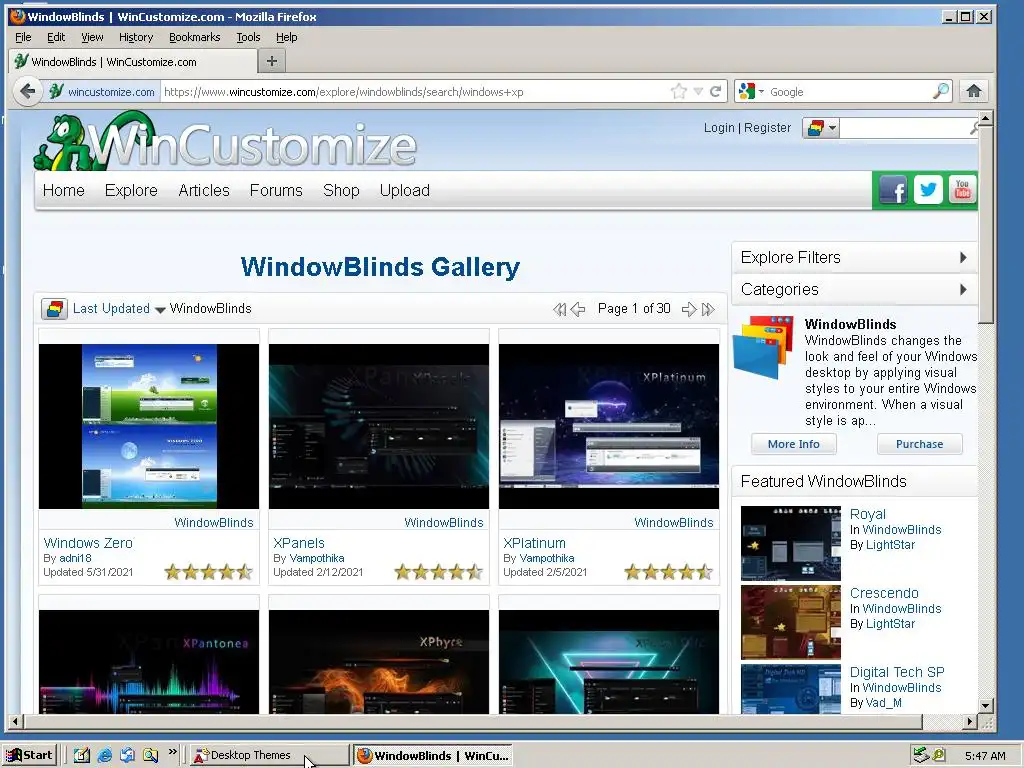The width and height of the screenshot is (1024, 768).
Task: Open the Edit menu
Action: pos(56,37)
